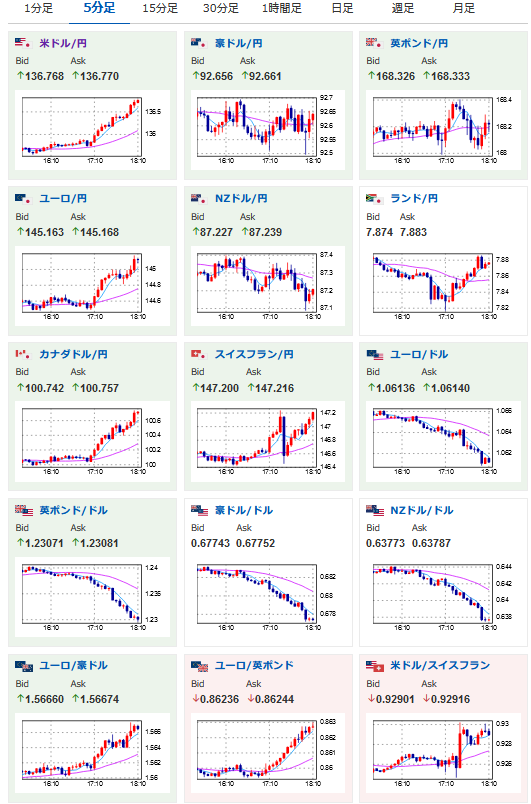
Task: Open the 日足 daily chart tab
Action: [x=342, y=9]
